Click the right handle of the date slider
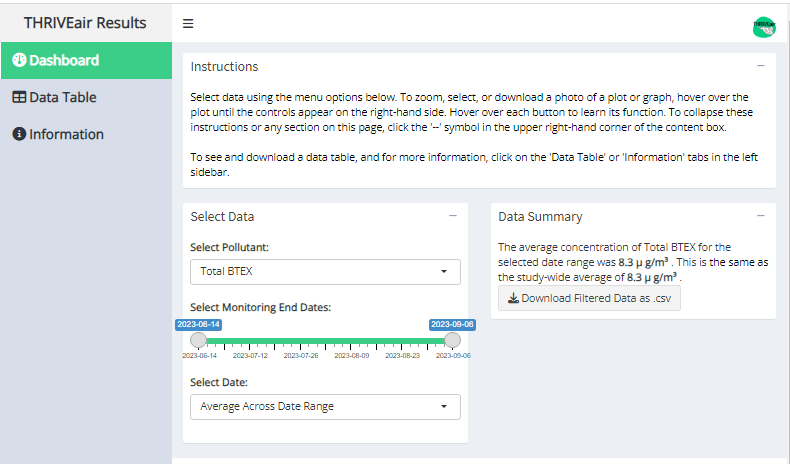The height and width of the screenshot is (464, 790). coord(452,341)
